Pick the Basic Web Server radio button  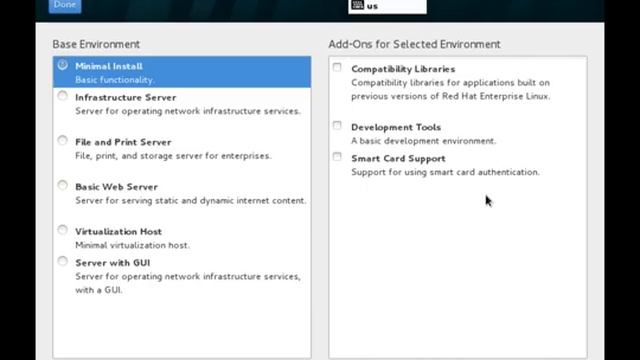[62, 185]
